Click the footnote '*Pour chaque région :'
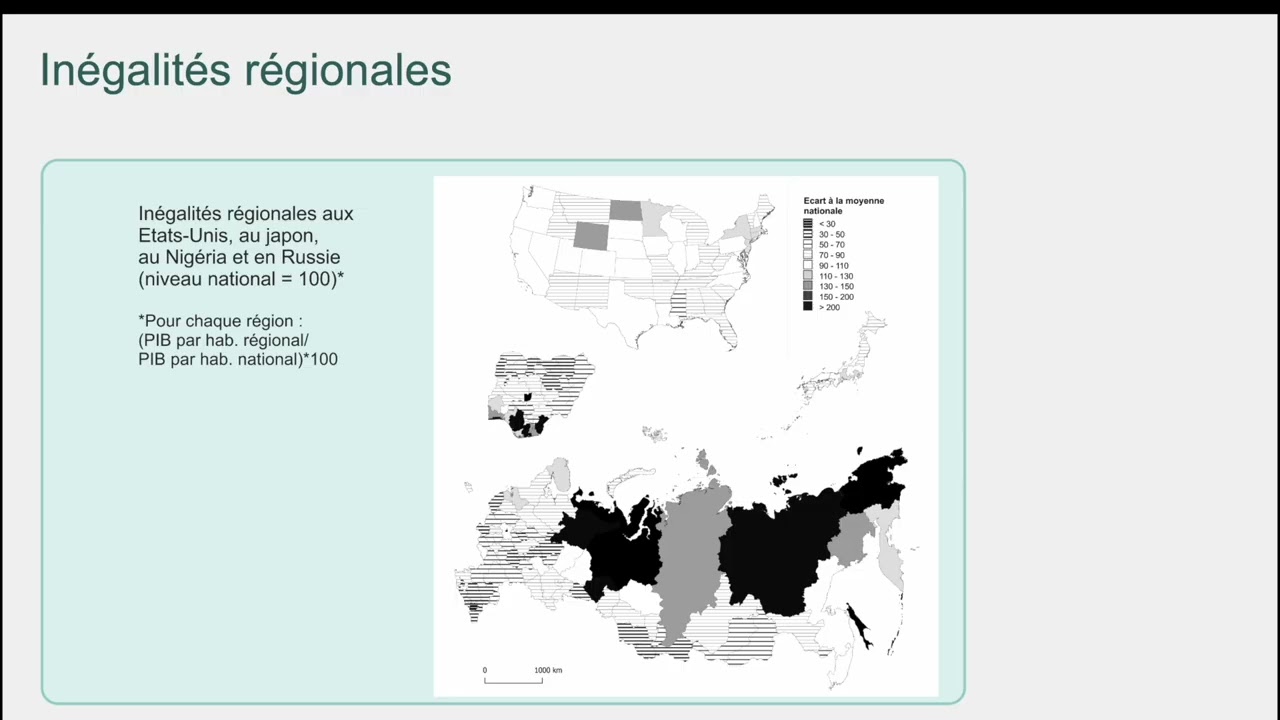Image resolution: width=1280 pixels, height=720 pixels. coord(220,321)
